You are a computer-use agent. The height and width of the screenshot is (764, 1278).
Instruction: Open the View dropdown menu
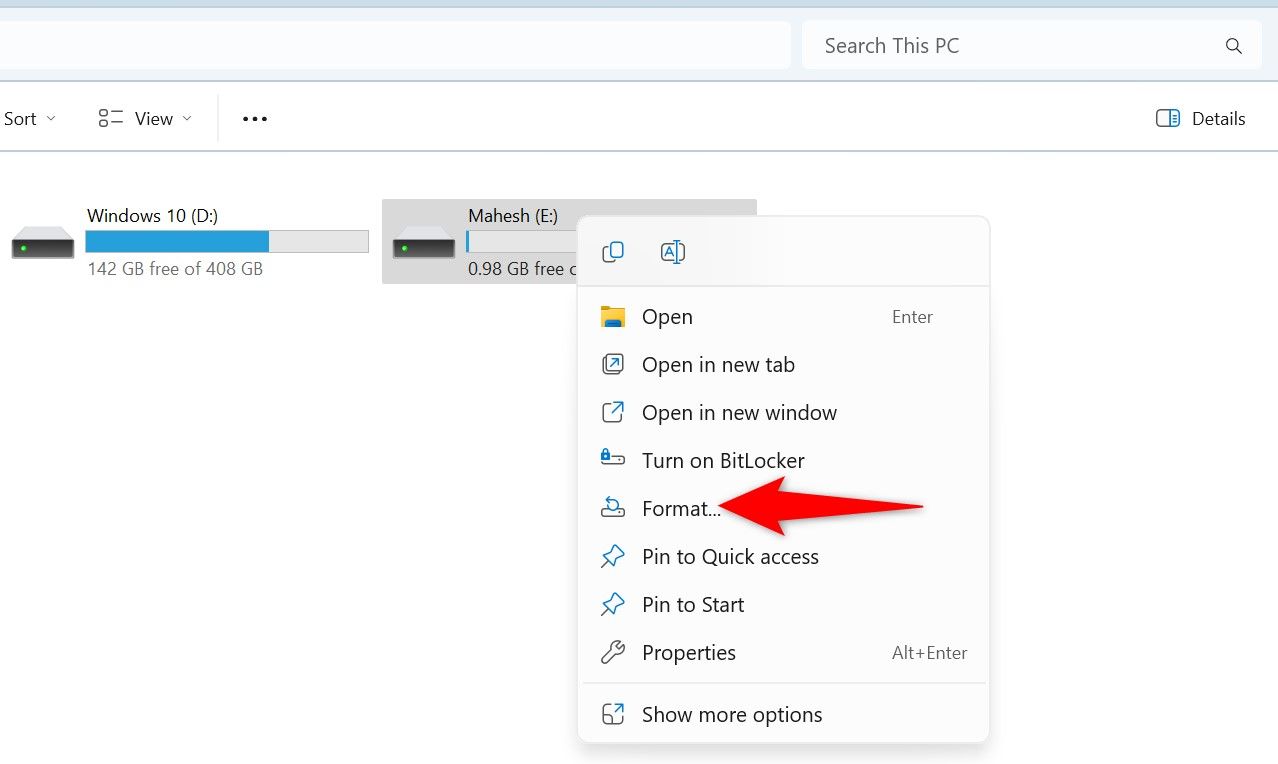click(145, 119)
